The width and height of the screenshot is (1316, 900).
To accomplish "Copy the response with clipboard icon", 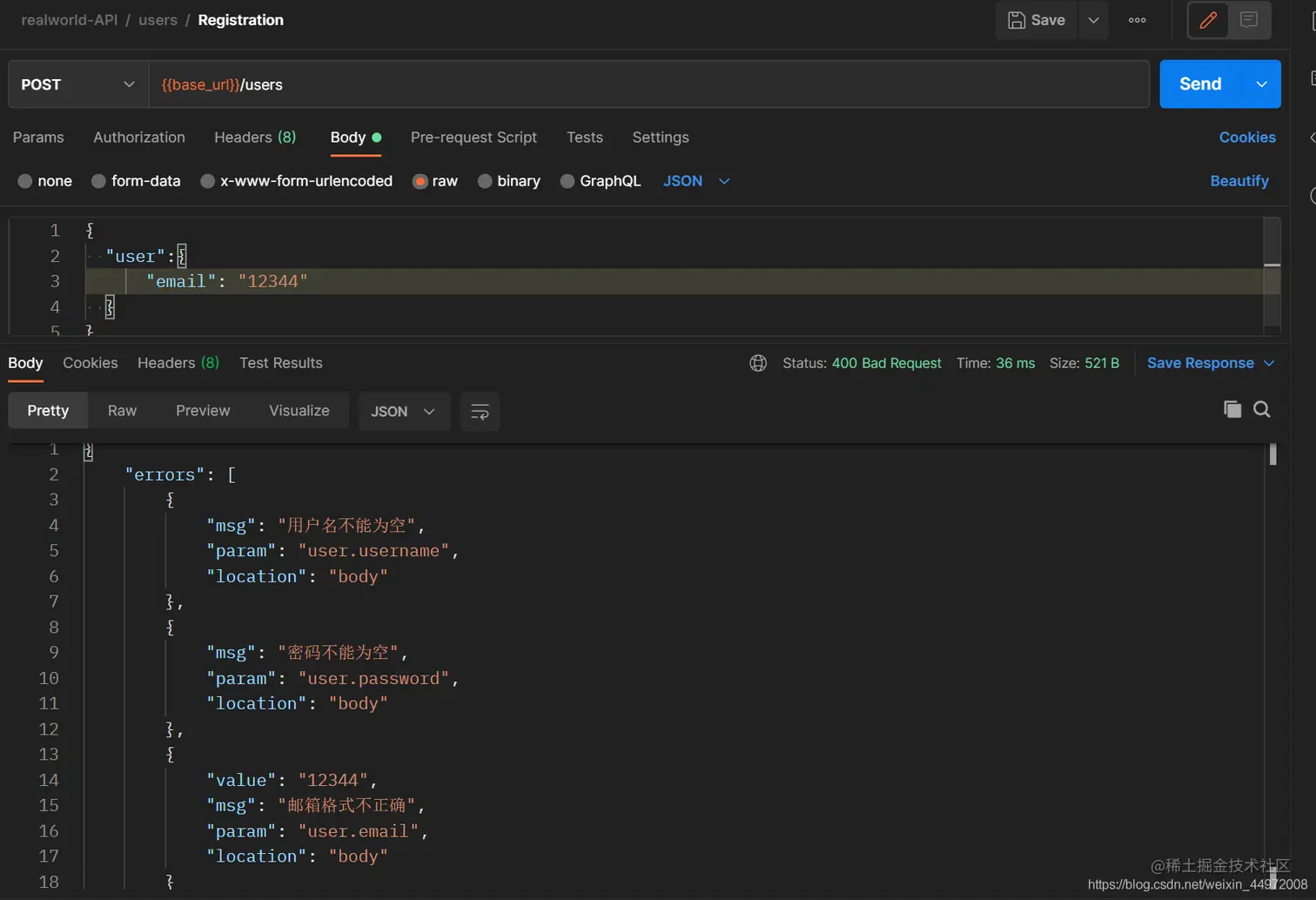I will [x=1232, y=409].
